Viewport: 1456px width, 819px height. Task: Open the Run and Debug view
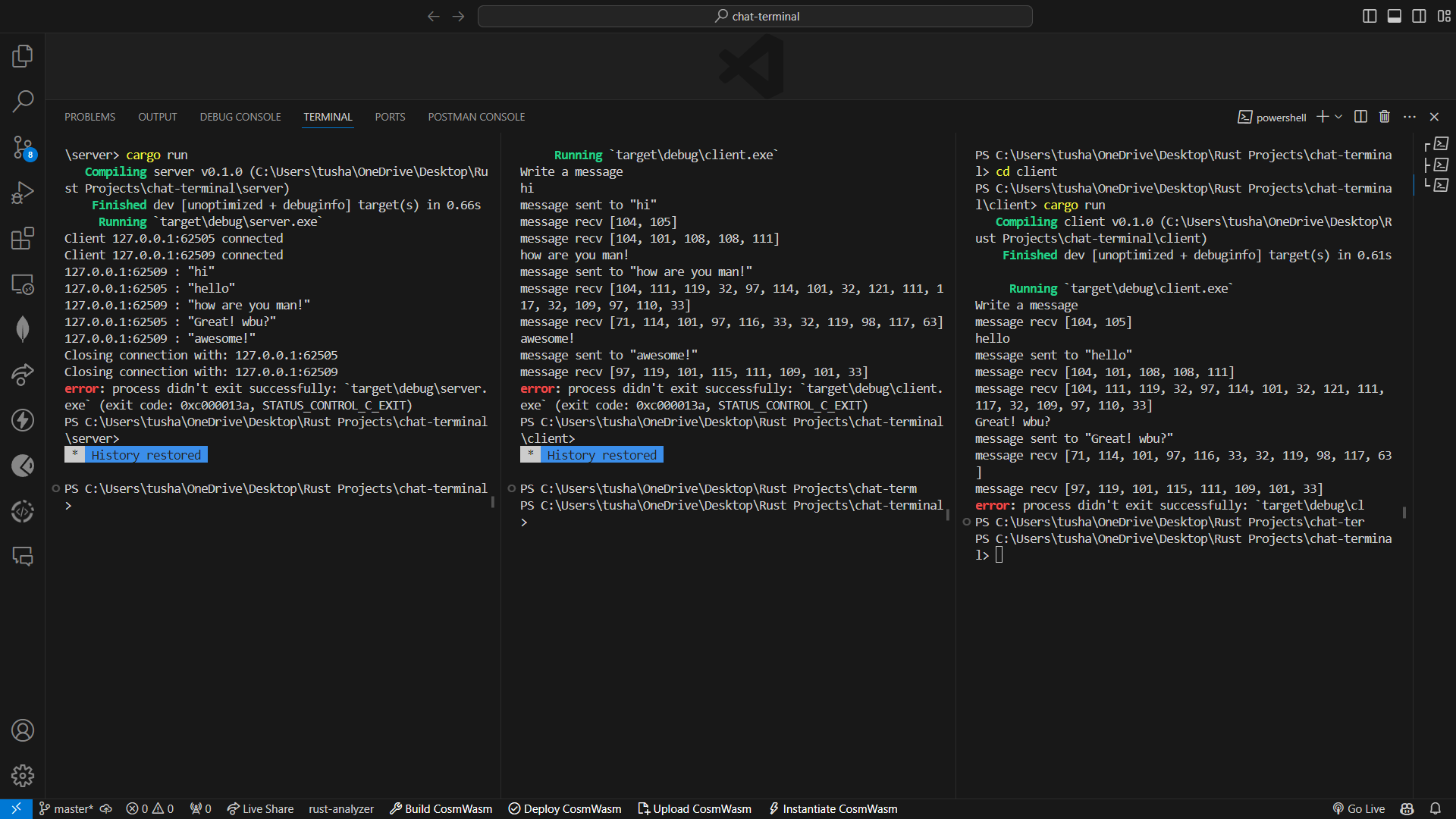click(23, 193)
